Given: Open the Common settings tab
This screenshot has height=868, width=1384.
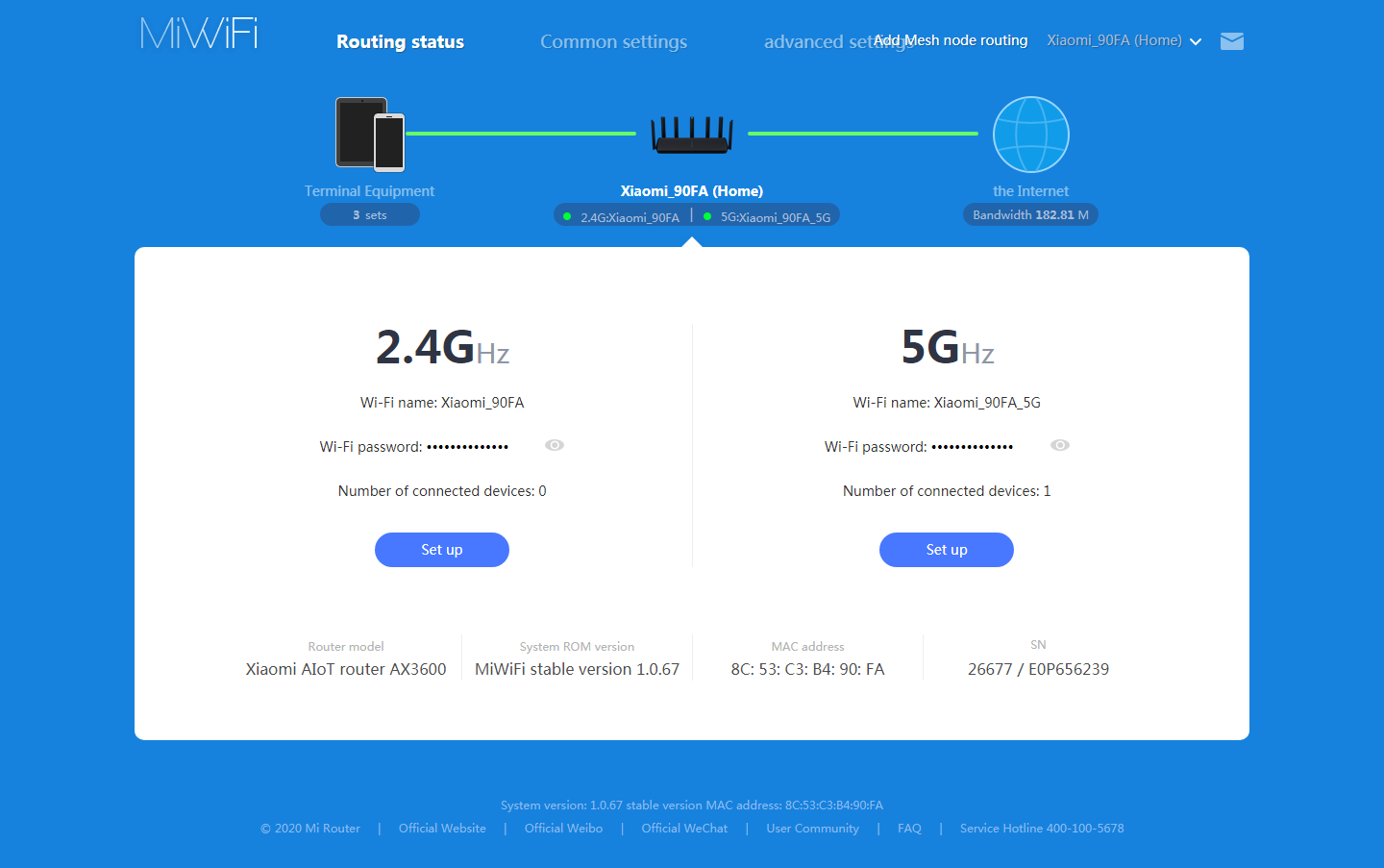Looking at the screenshot, I should point(613,41).
